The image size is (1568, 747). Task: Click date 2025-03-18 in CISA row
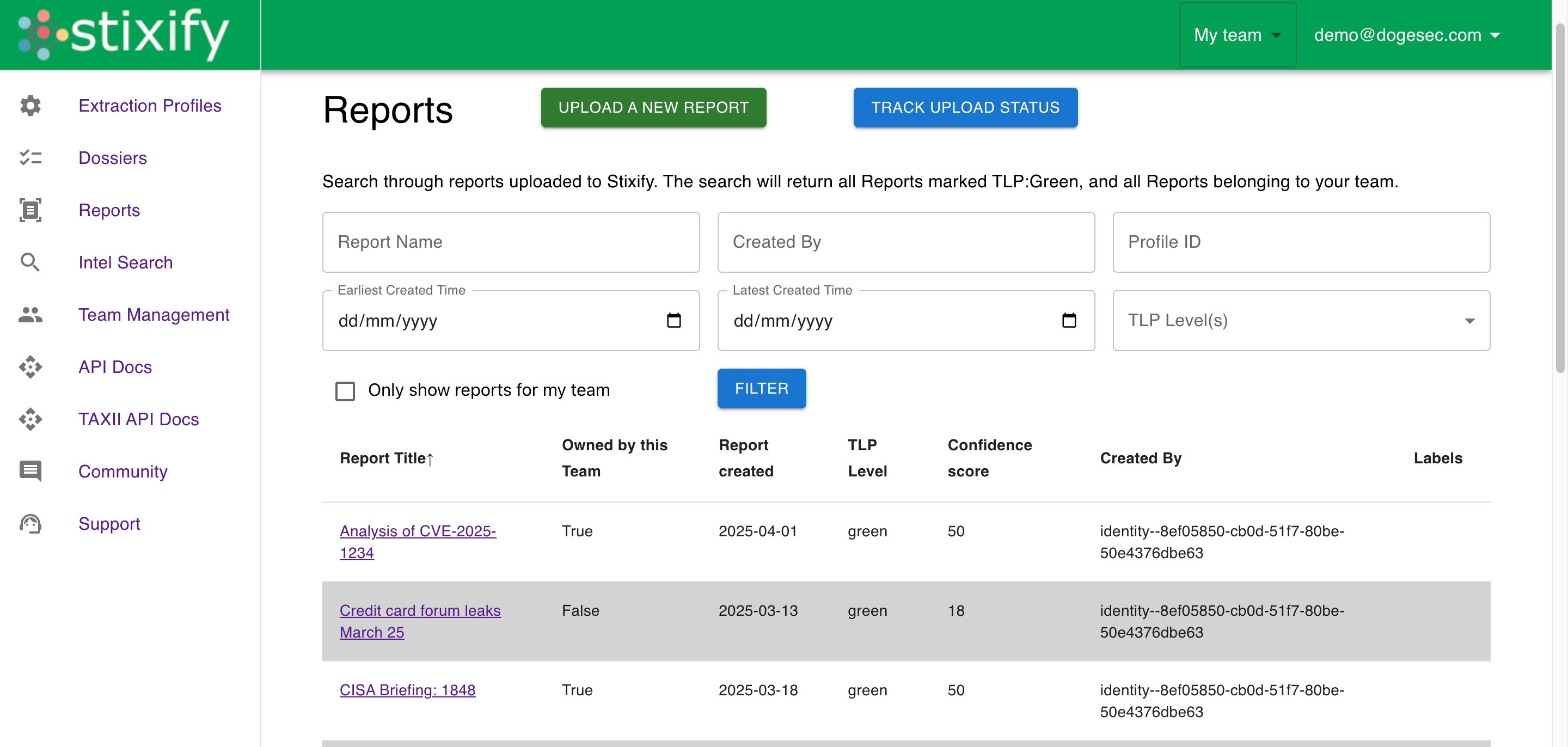point(758,690)
